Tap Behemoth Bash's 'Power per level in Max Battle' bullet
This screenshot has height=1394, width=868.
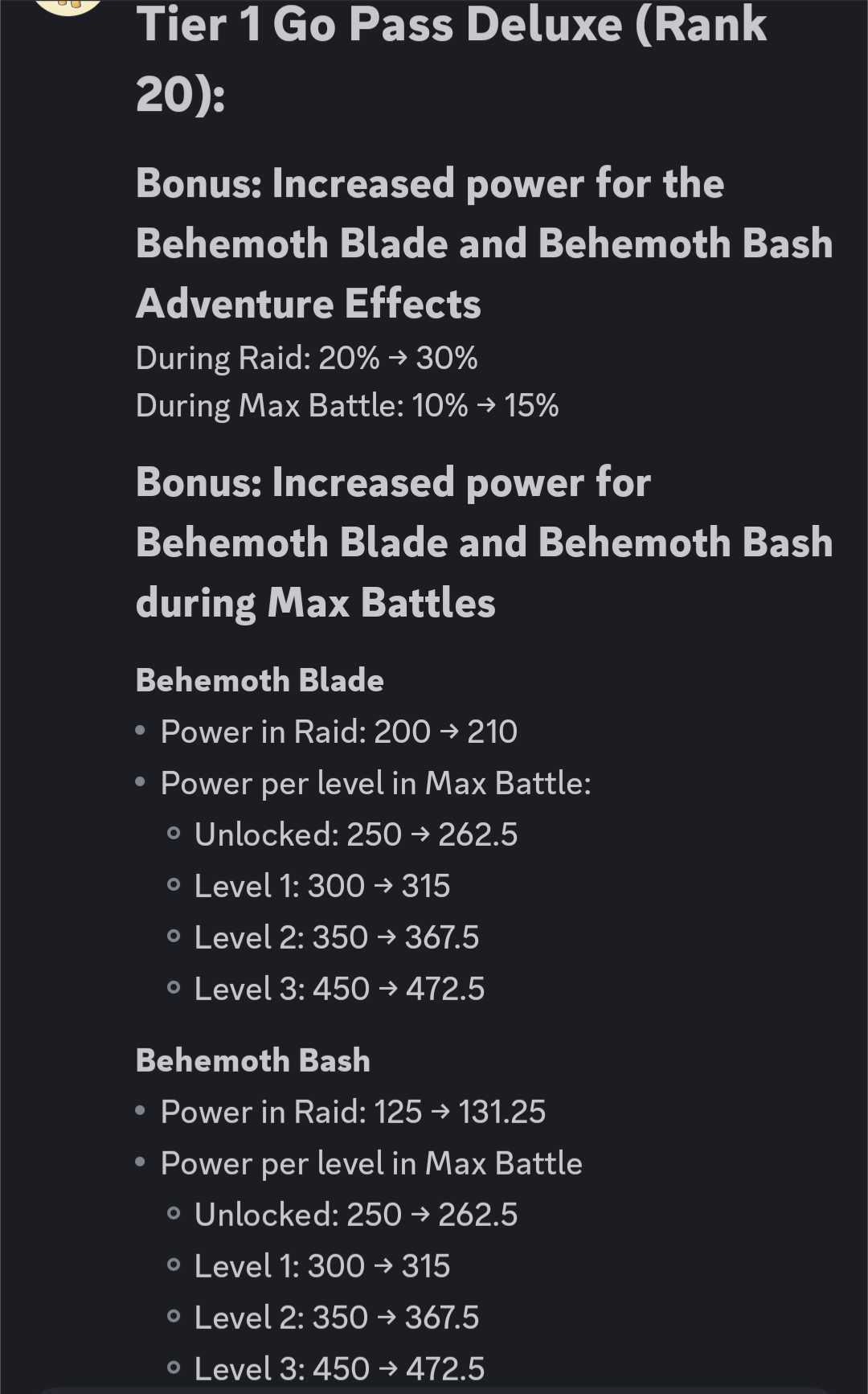[x=371, y=1163]
